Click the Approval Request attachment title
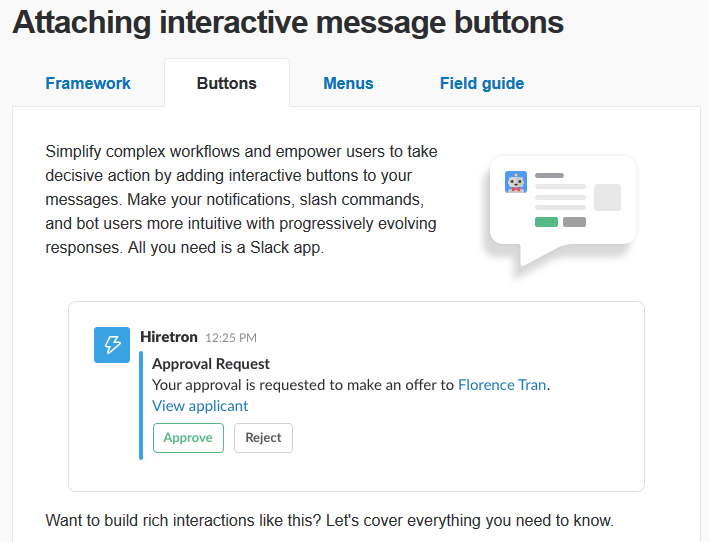The width and height of the screenshot is (709, 542). [x=211, y=363]
